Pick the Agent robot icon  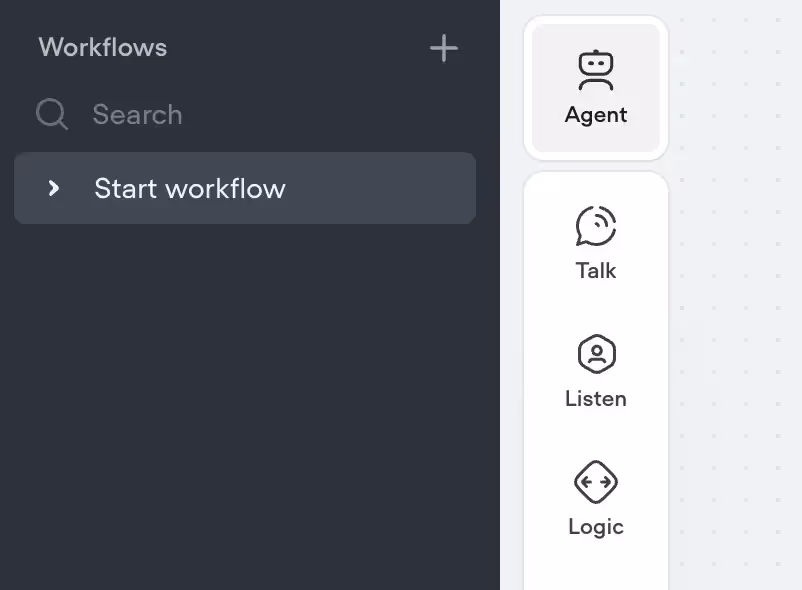point(596,71)
